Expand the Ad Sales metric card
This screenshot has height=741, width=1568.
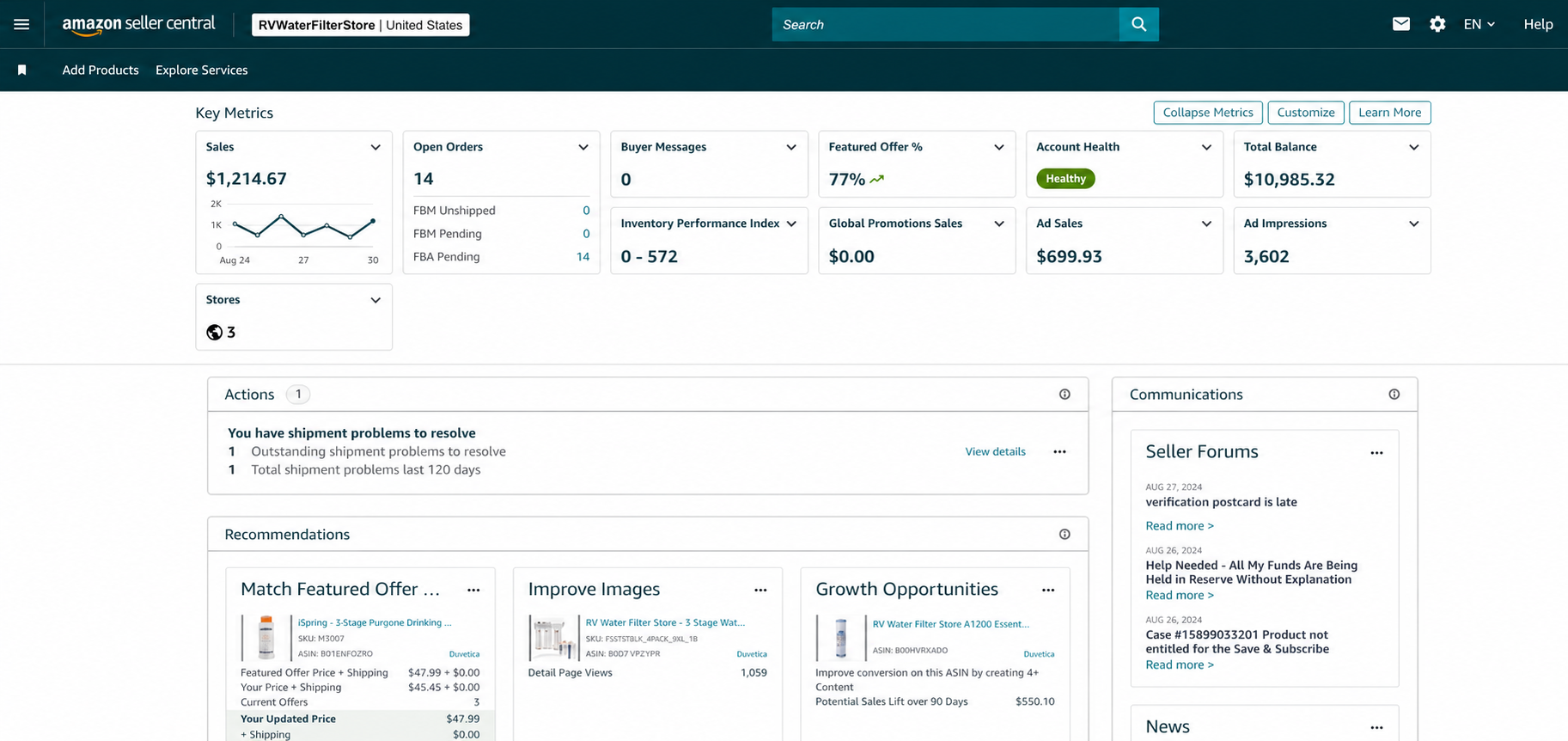(x=1206, y=224)
